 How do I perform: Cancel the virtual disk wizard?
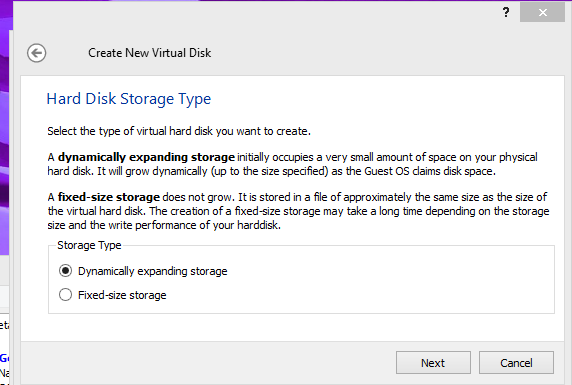click(x=516, y=363)
